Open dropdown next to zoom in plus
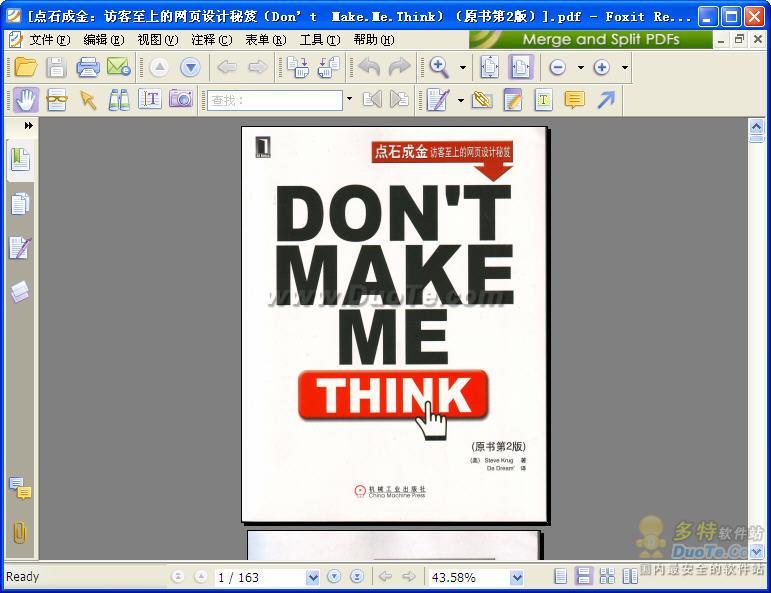The height and width of the screenshot is (593, 771). (625, 67)
